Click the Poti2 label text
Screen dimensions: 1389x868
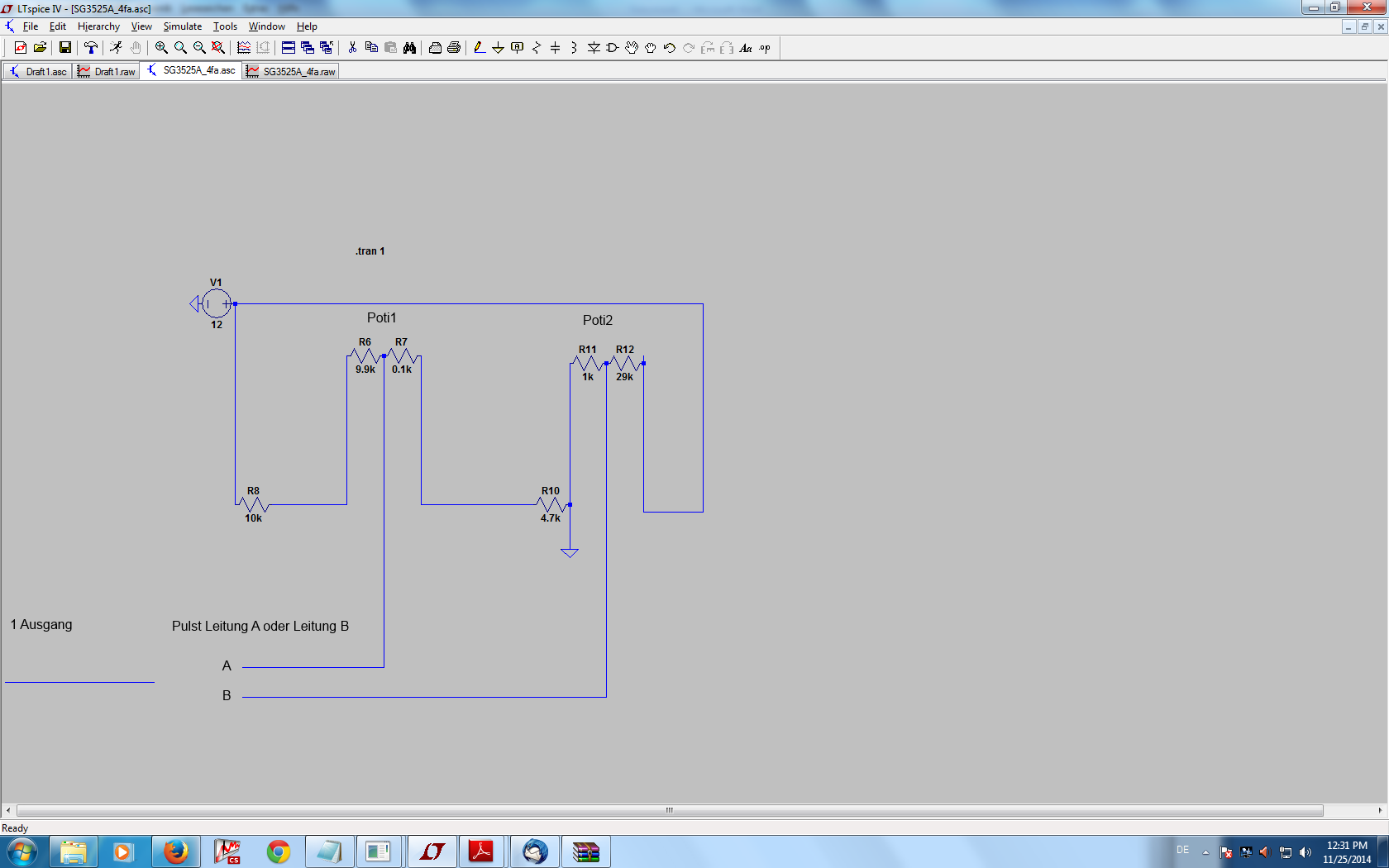[598, 320]
